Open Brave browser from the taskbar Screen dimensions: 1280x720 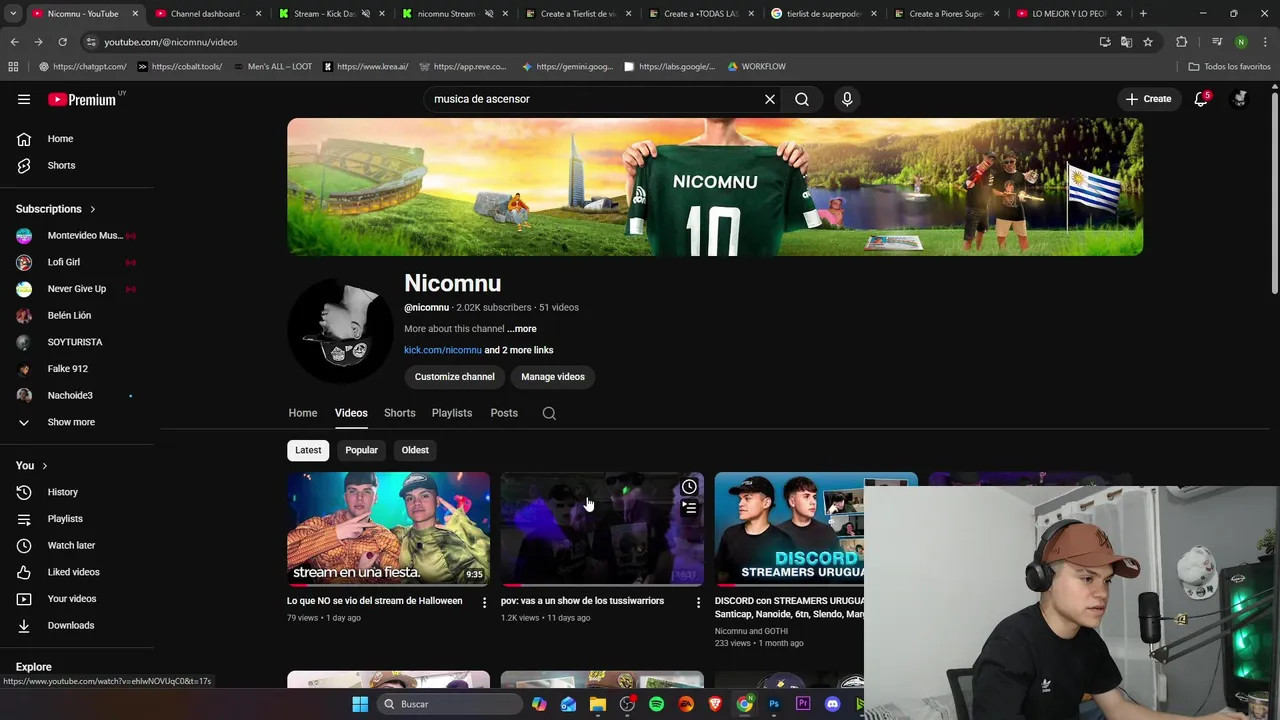pos(715,704)
